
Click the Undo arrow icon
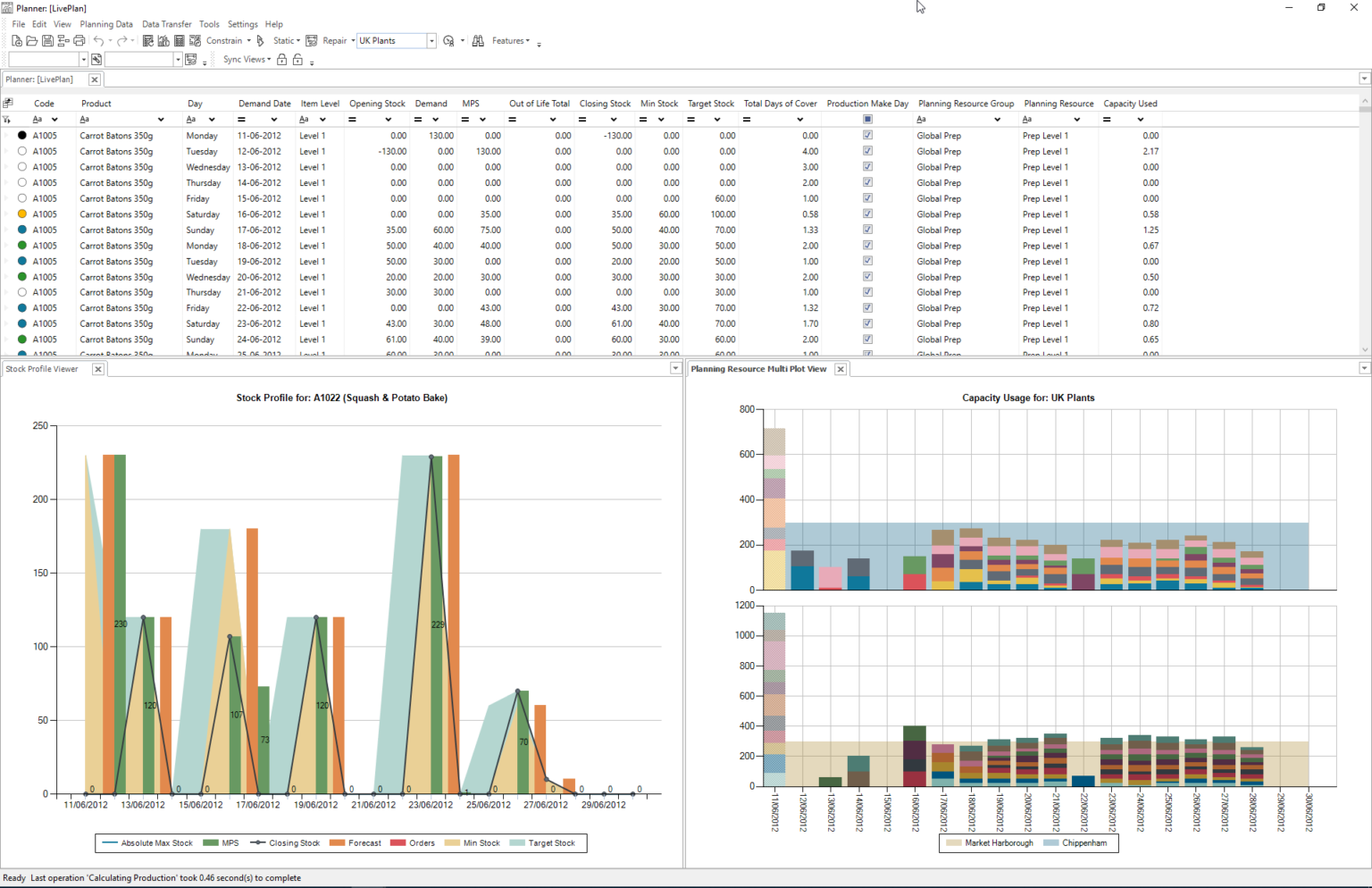coord(98,41)
